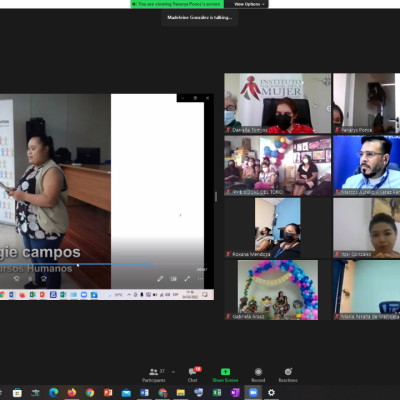The width and height of the screenshot is (400, 400).
Task: Open the three-dots more menu in video player
Action: pyautogui.click(x=200, y=279)
